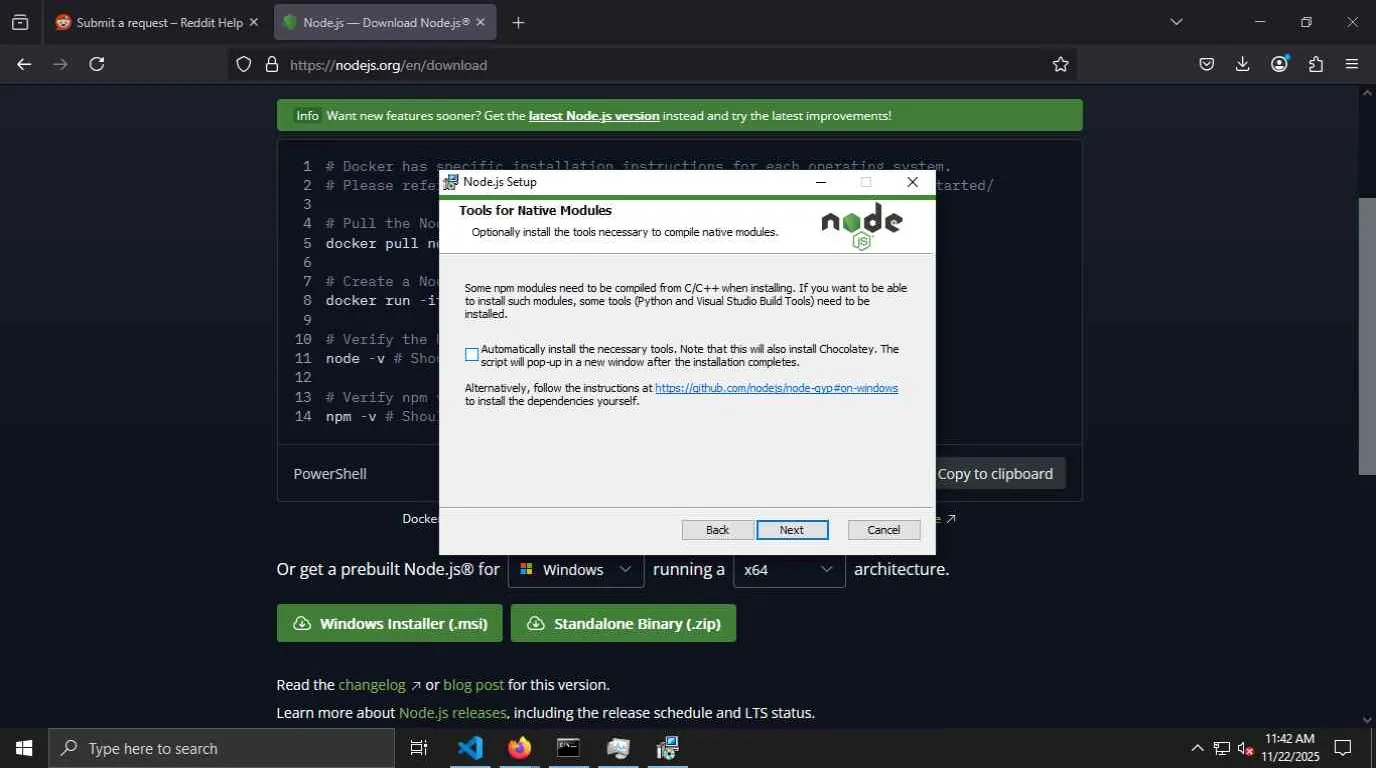Open a new Firefox tab with plus
The width and height of the screenshot is (1376, 768).
[518, 22]
